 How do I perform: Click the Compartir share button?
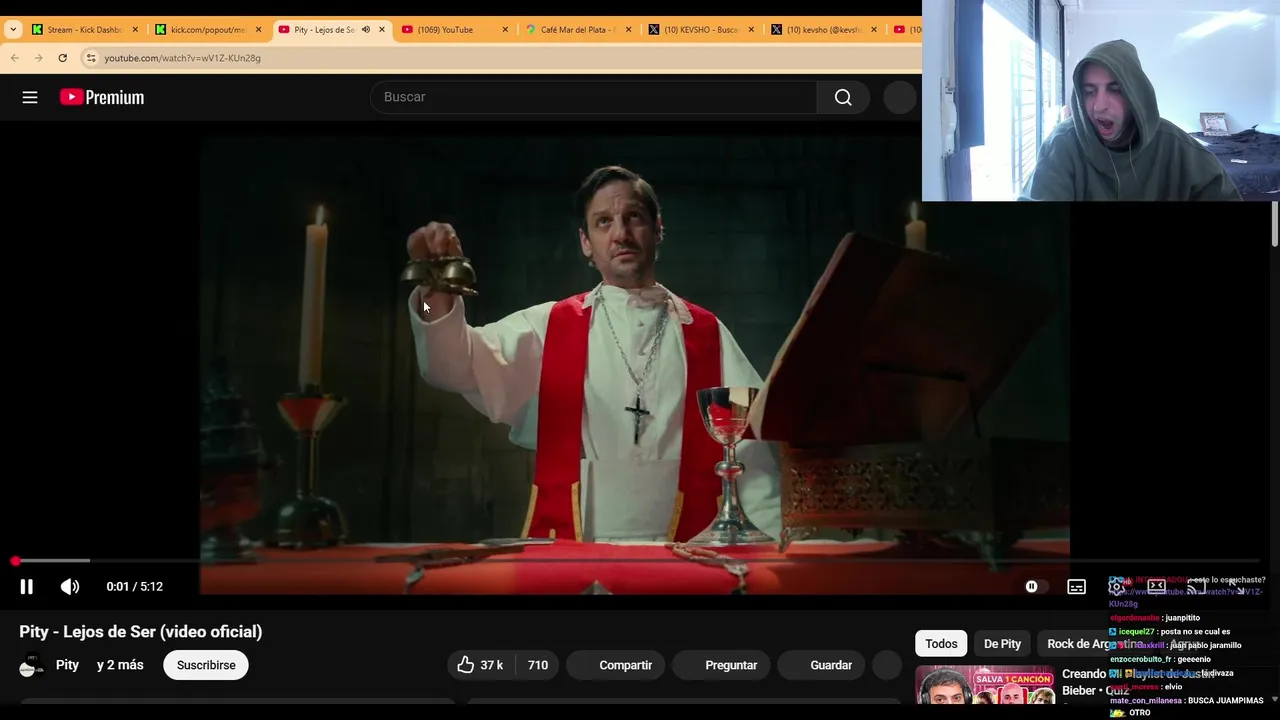click(x=614, y=665)
